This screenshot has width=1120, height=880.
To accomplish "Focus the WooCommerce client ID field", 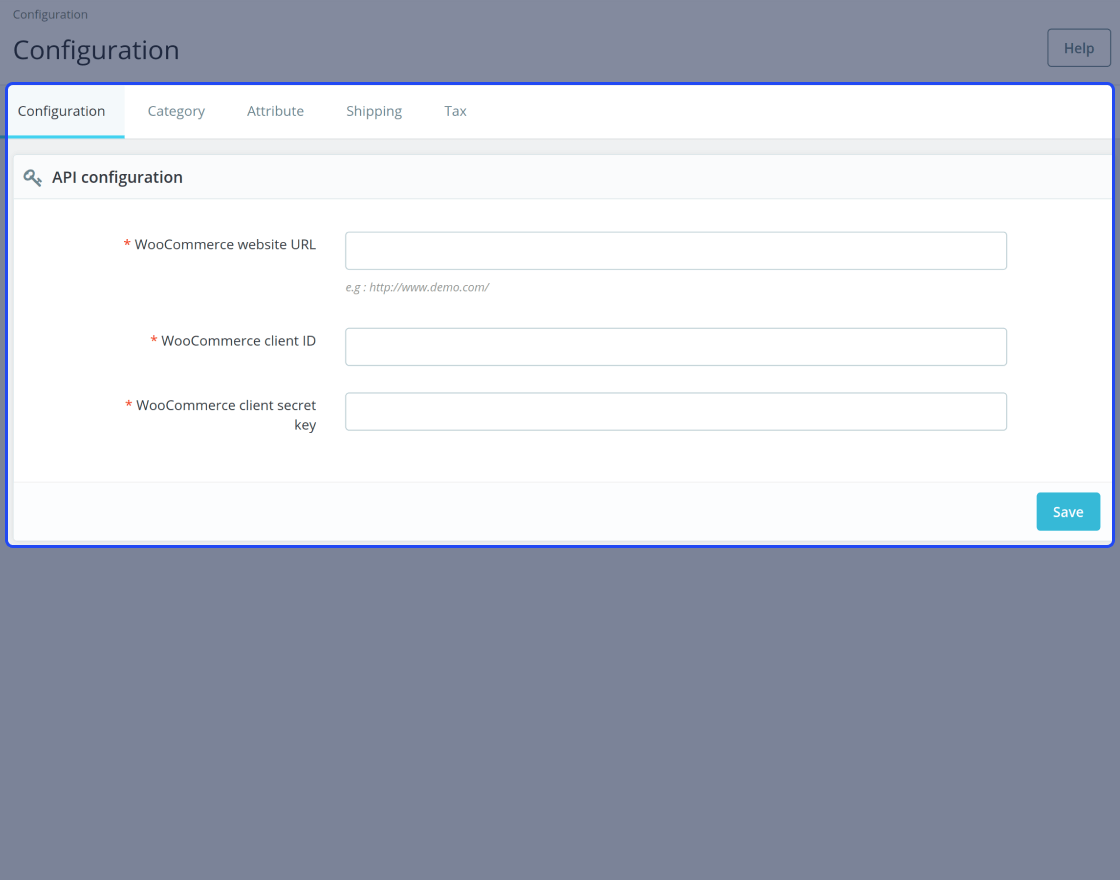I will pyautogui.click(x=676, y=347).
